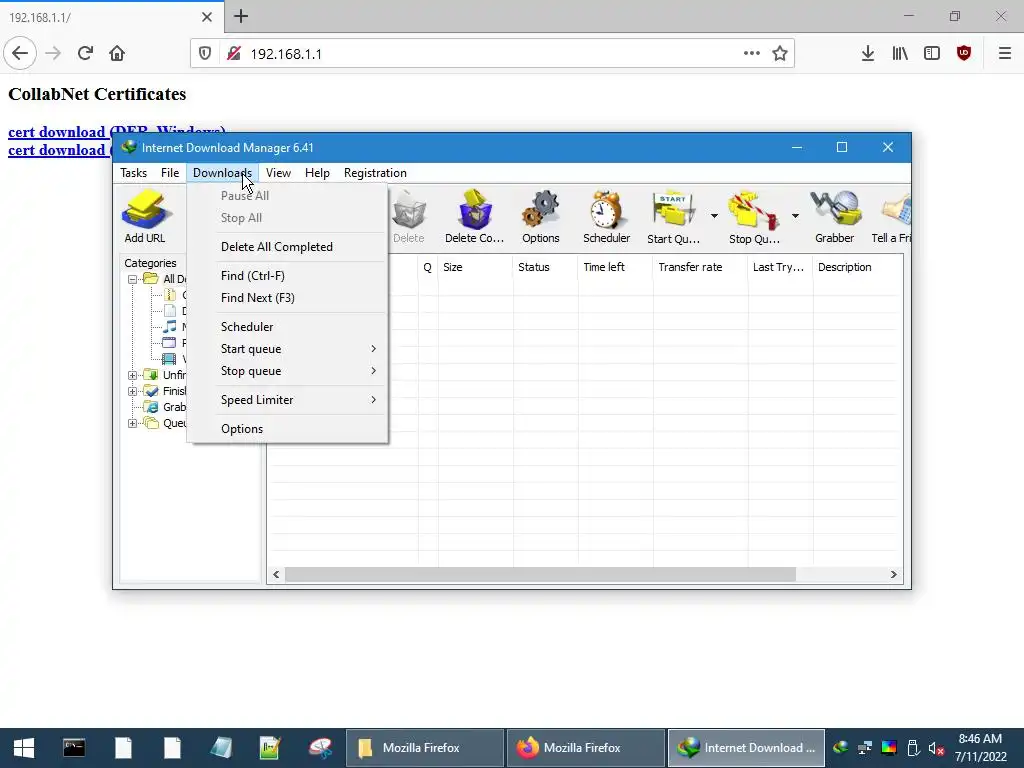The width and height of the screenshot is (1024, 768).
Task: Open Stop Queue dropdown arrow
Action: click(x=795, y=216)
